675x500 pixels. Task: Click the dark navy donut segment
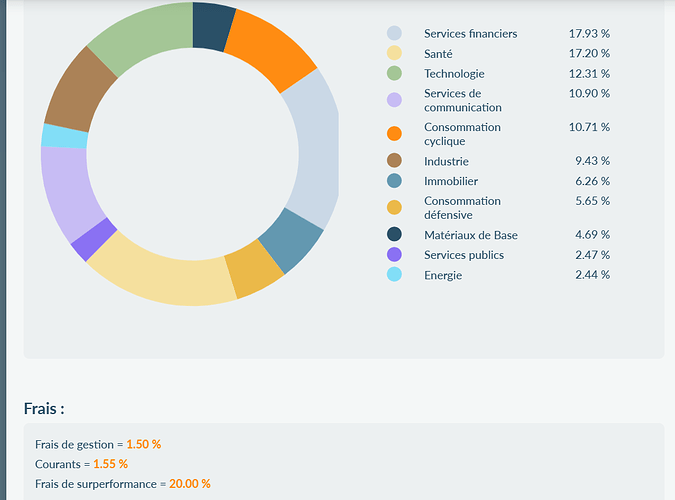[212, 25]
